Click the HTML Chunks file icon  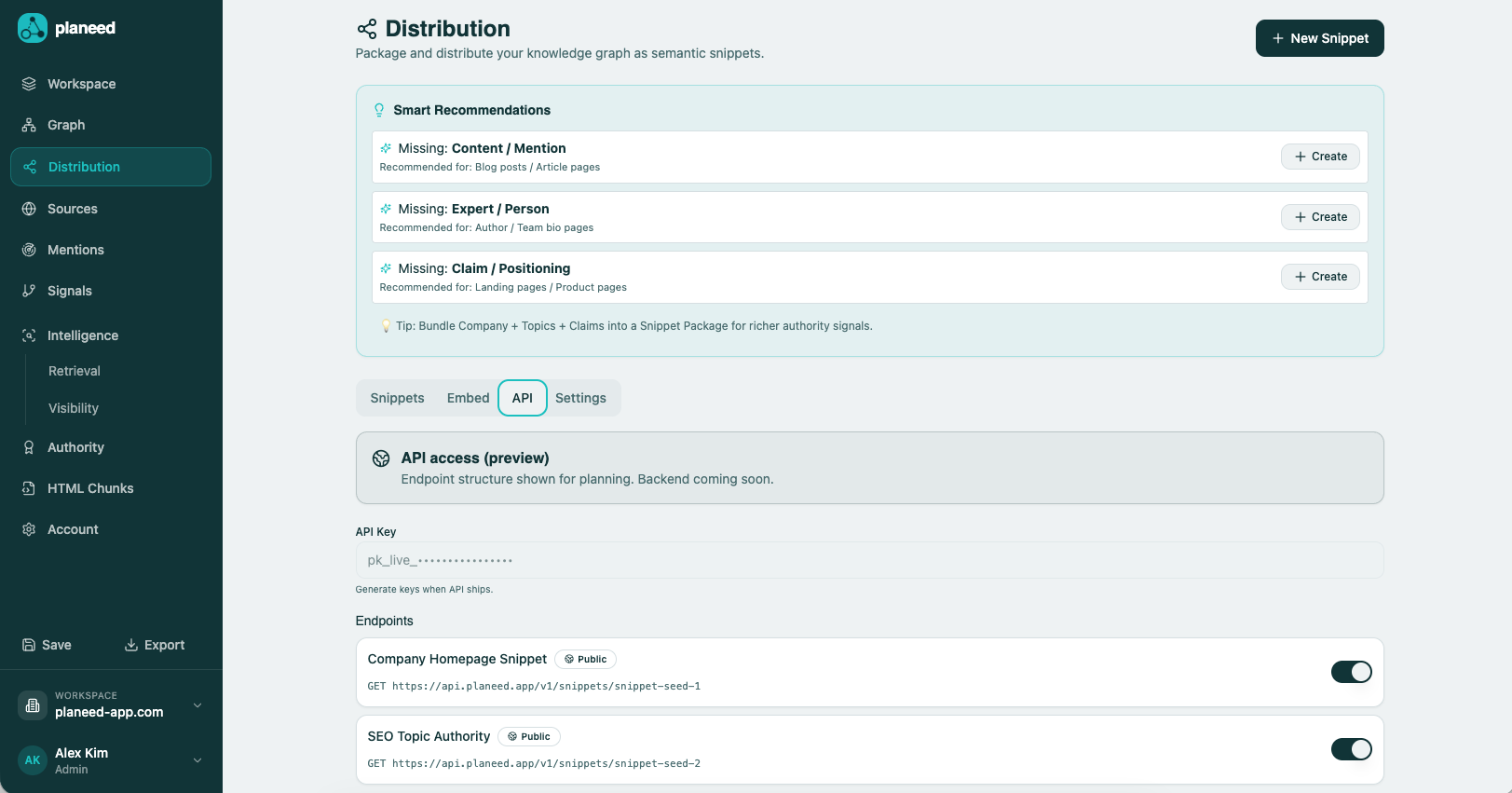pyautogui.click(x=29, y=488)
